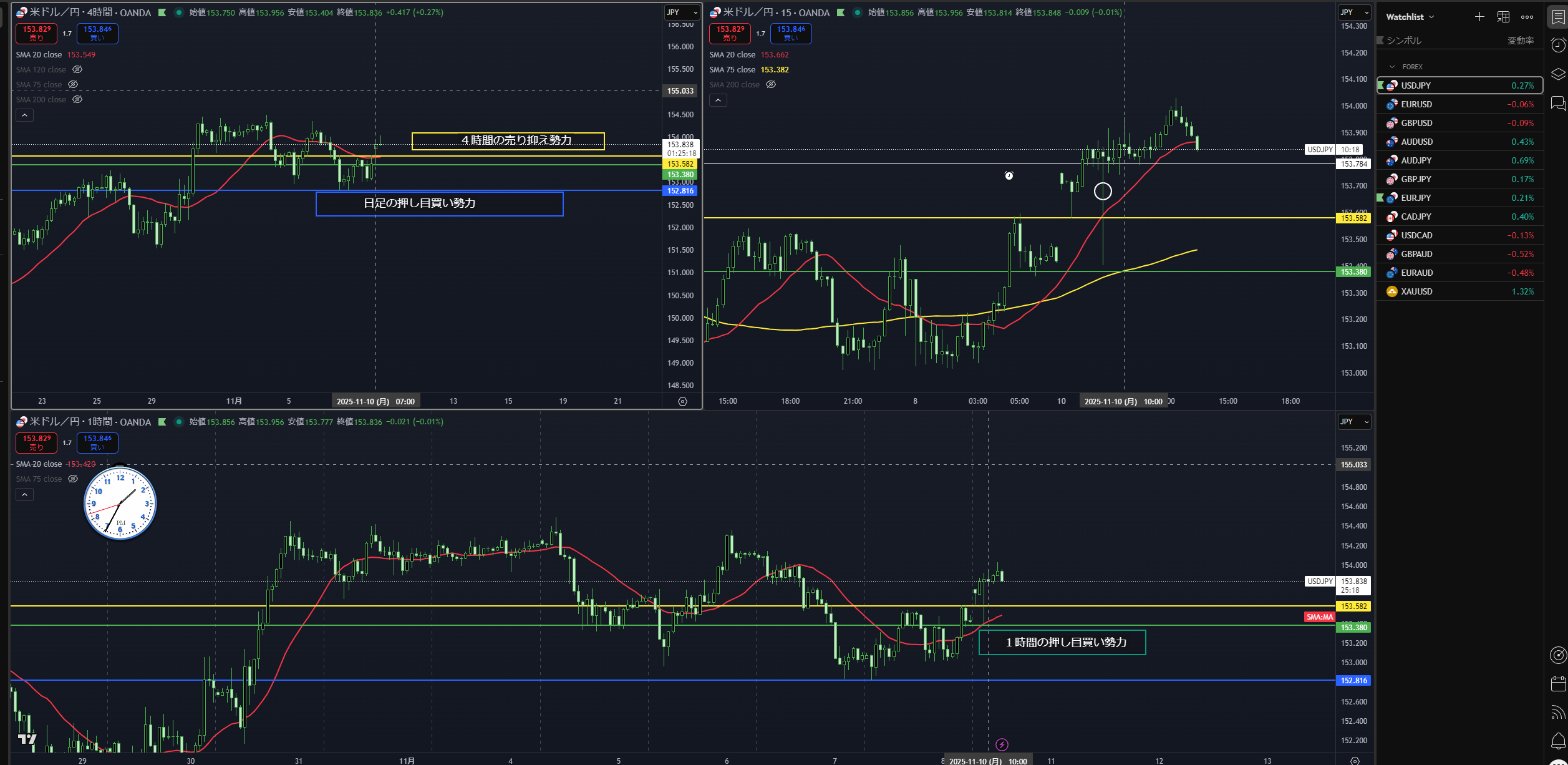Open the Alerts alarm-clock panel icon
This screenshot has width=1568, height=765.
point(1558,45)
